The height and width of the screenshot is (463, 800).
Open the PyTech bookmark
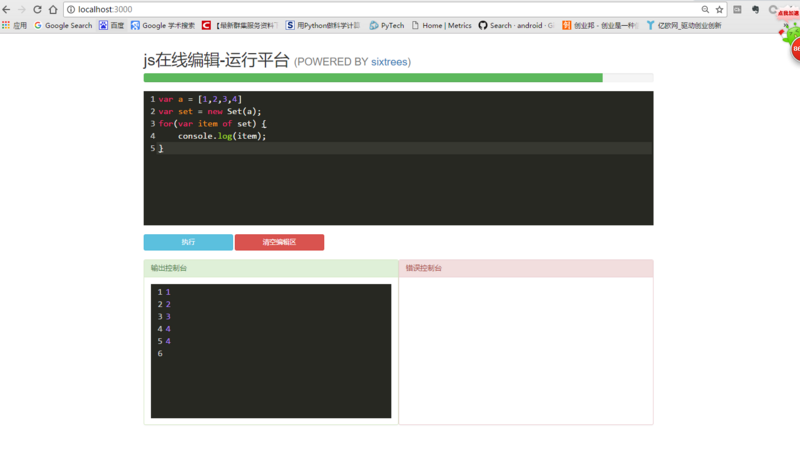[387, 25]
